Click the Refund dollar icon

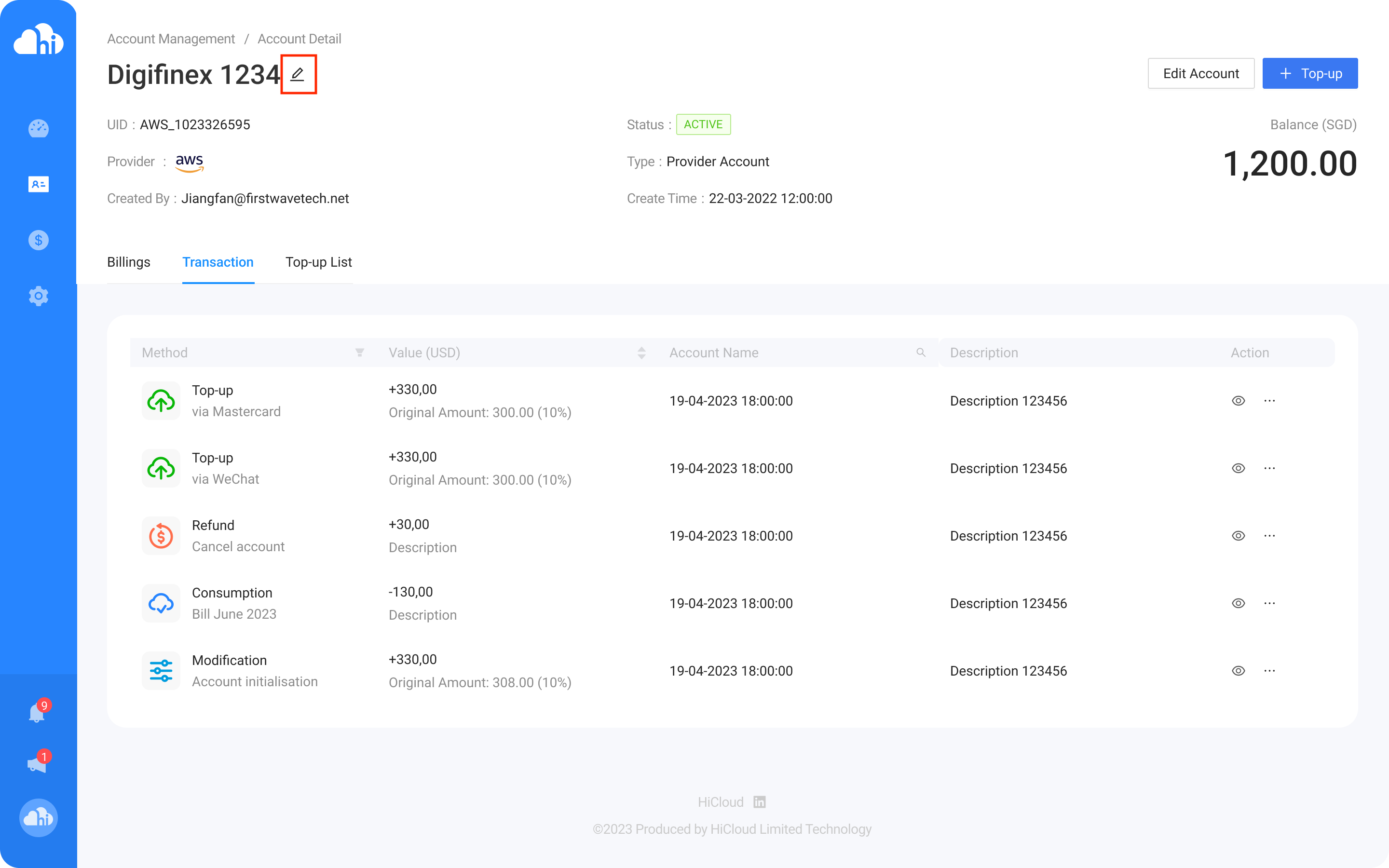coord(161,536)
